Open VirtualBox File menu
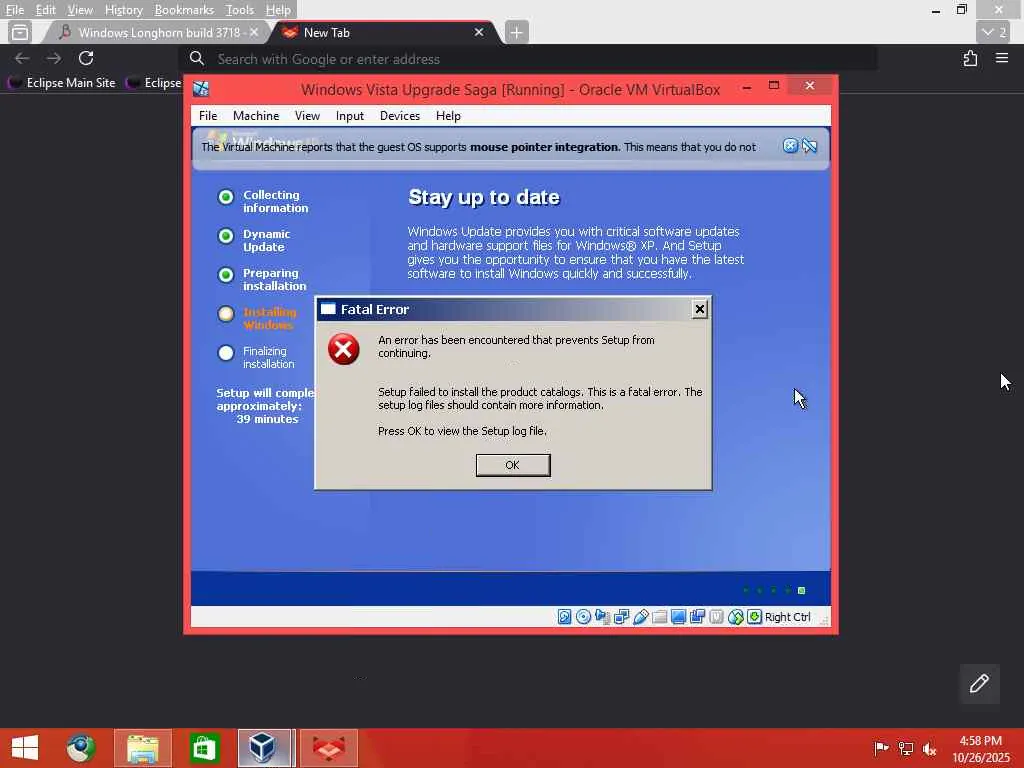 [x=208, y=116]
